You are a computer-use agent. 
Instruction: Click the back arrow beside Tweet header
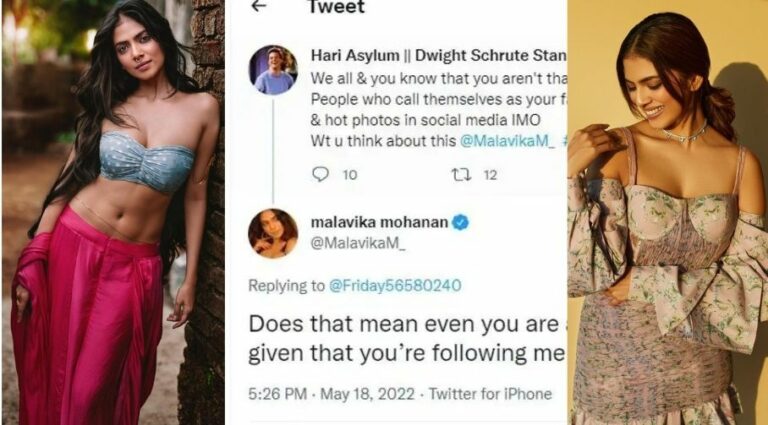click(259, 7)
